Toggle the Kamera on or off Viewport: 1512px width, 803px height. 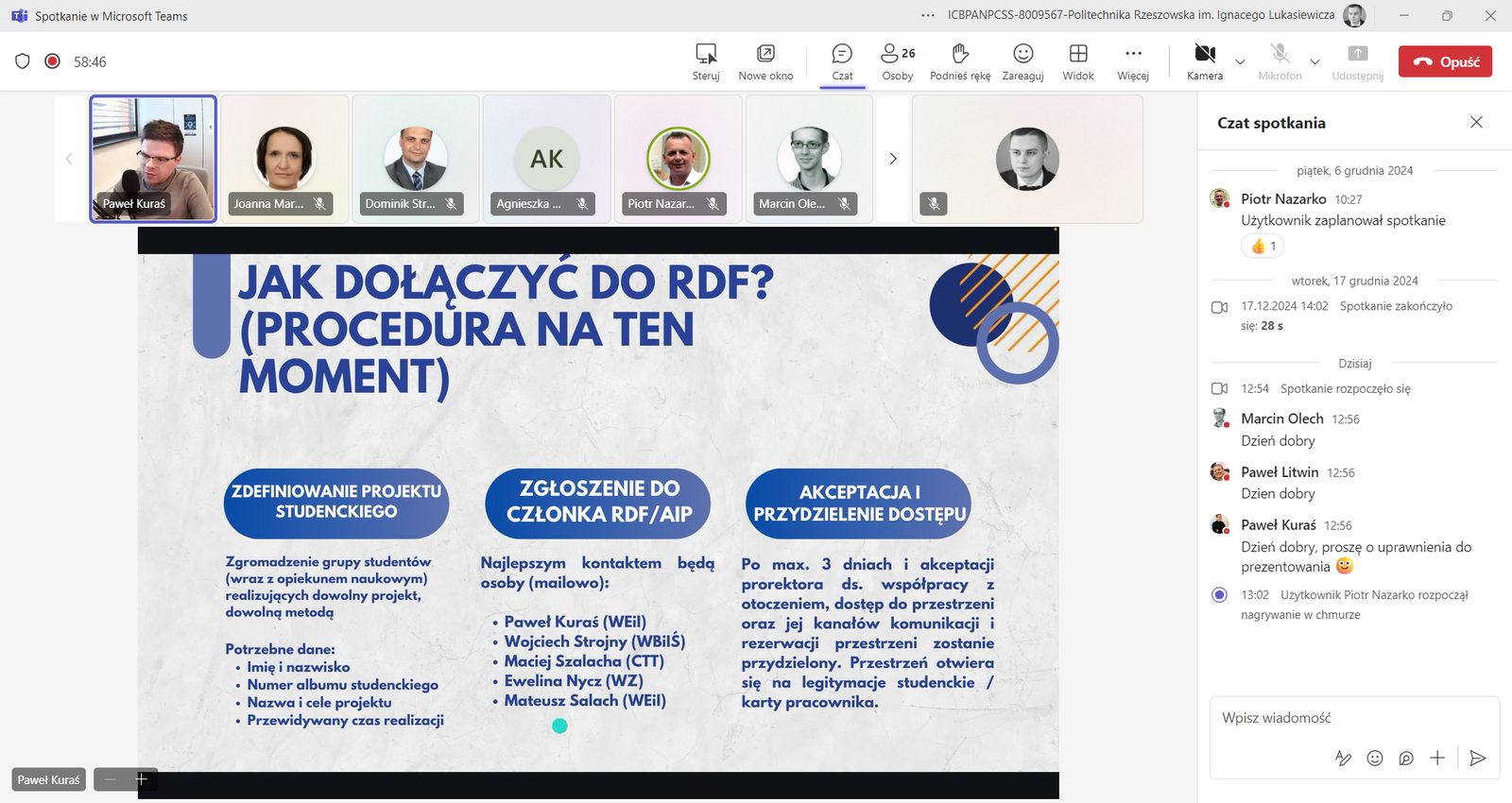(1204, 61)
